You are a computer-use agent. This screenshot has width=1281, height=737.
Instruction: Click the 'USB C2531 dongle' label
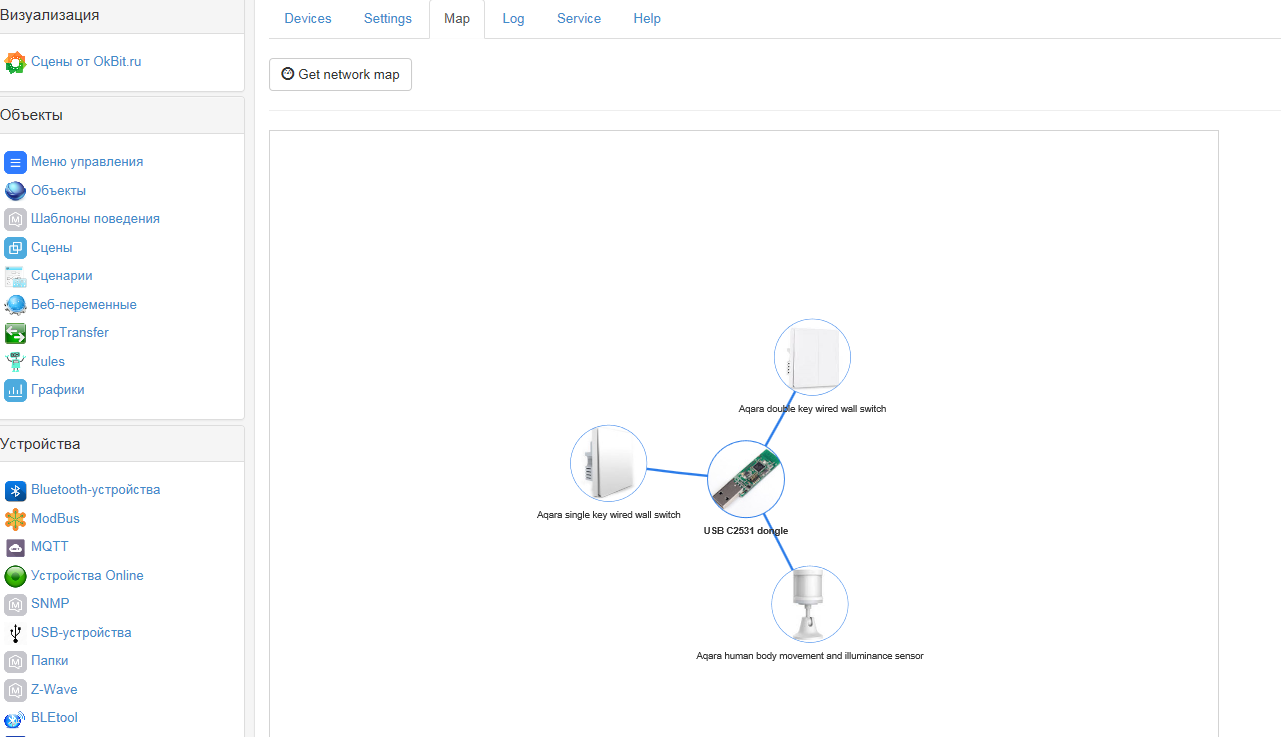pos(746,531)
